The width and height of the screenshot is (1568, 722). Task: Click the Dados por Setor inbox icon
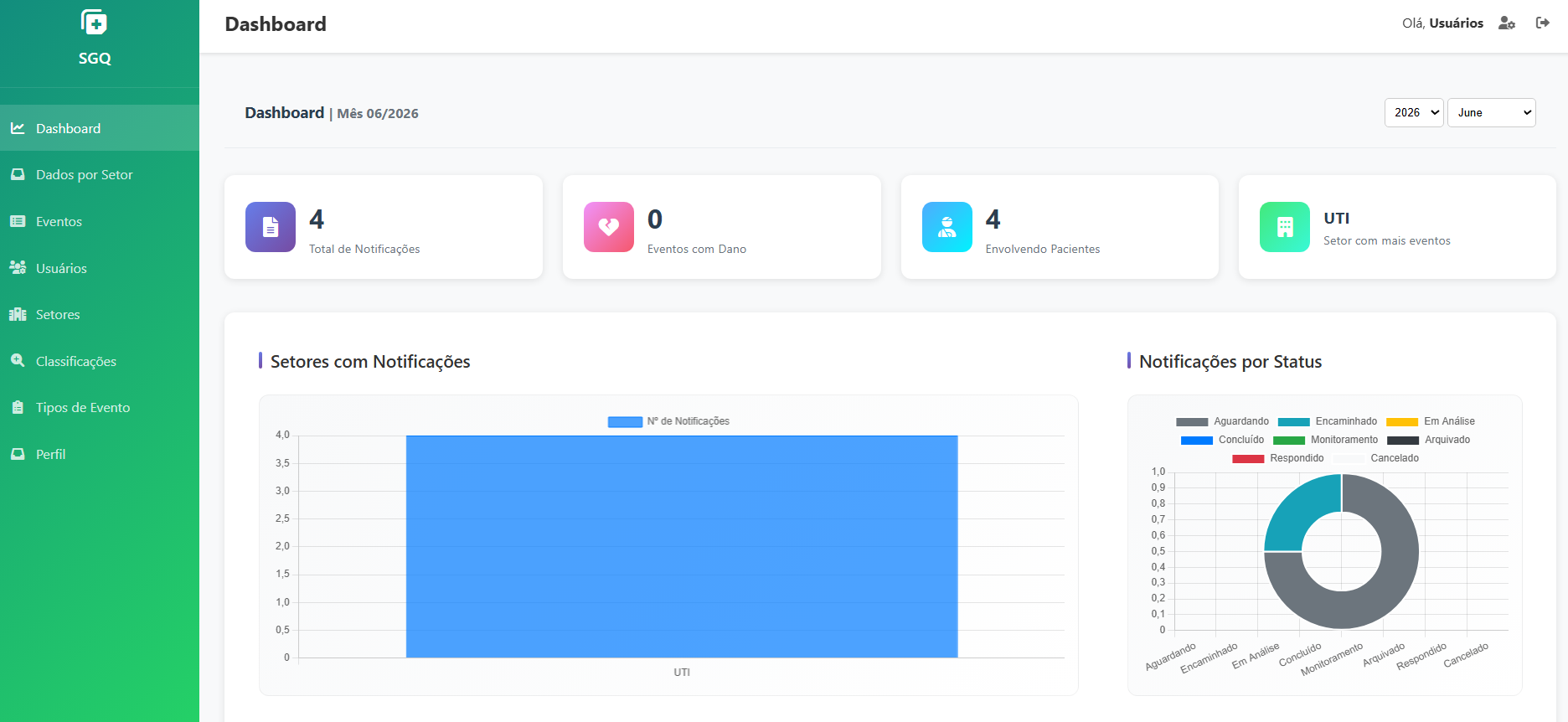[x=18, y=174]
